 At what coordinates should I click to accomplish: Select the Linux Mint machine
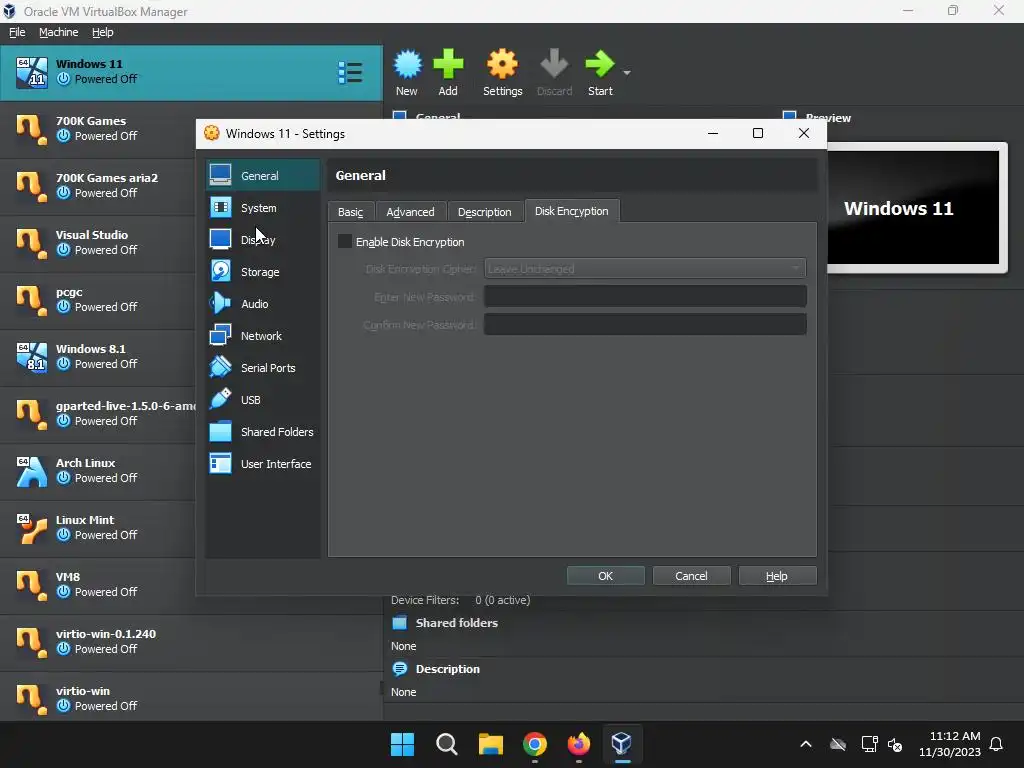(x=98, y=528)
